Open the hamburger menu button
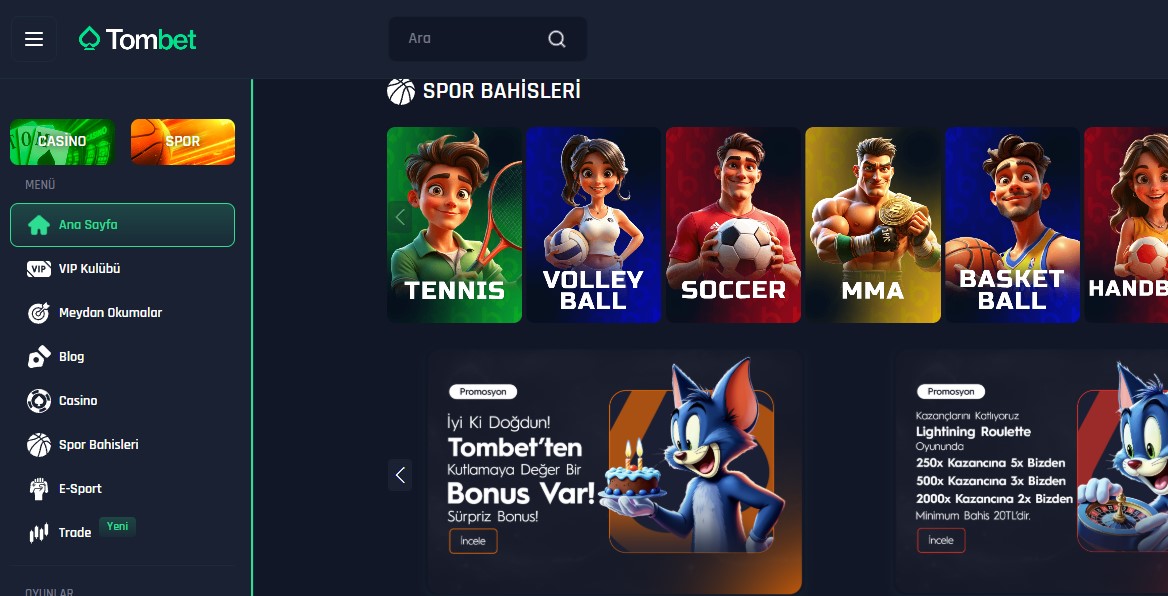 pyautogui.click(x=34, y=39)
